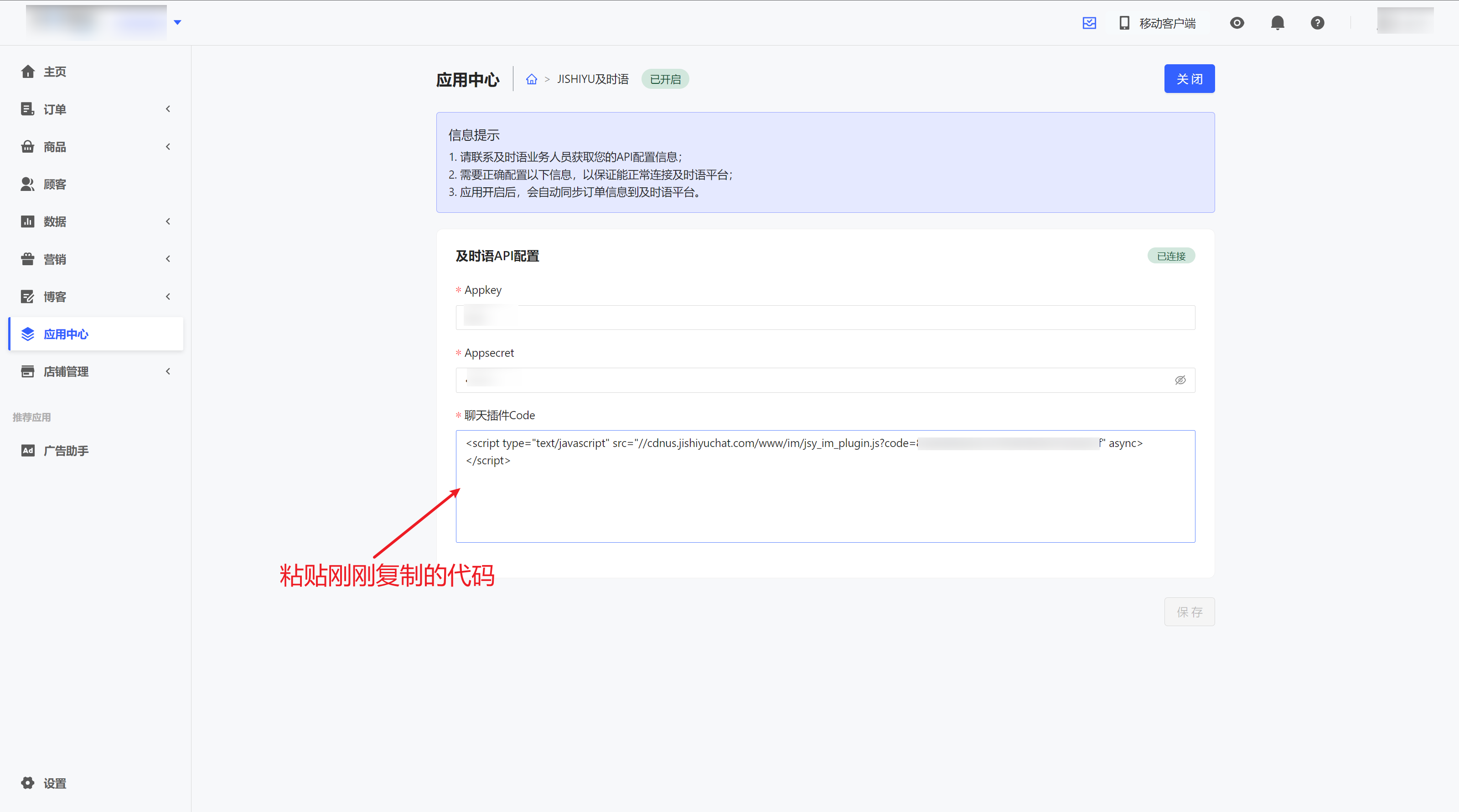The height and width of the screenshot is (812, 1459).
Task: Select the 应用中心 menu item
Action: pyautogui.click(x=96, y=334)
